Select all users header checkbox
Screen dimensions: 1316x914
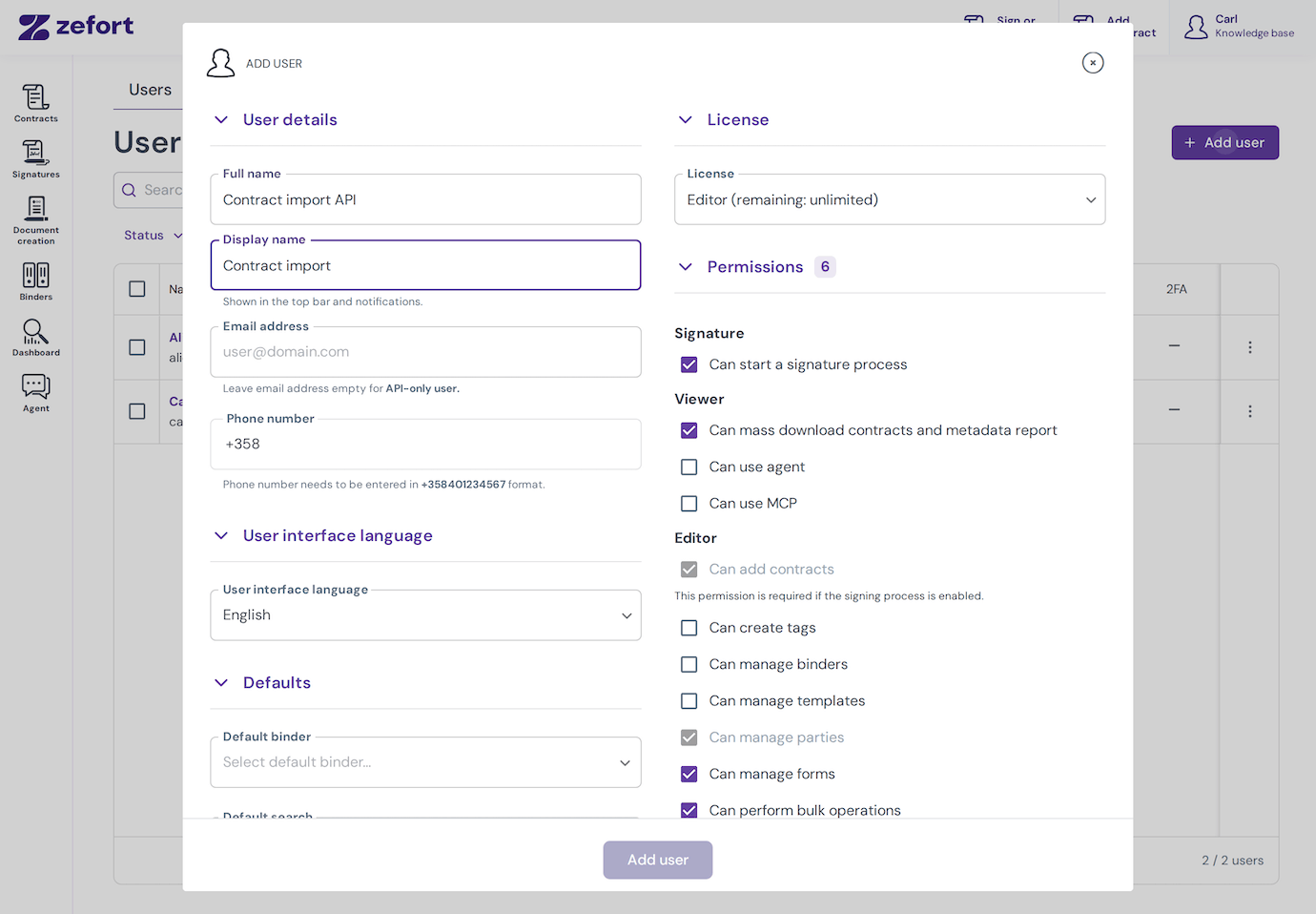coord(137,289)
